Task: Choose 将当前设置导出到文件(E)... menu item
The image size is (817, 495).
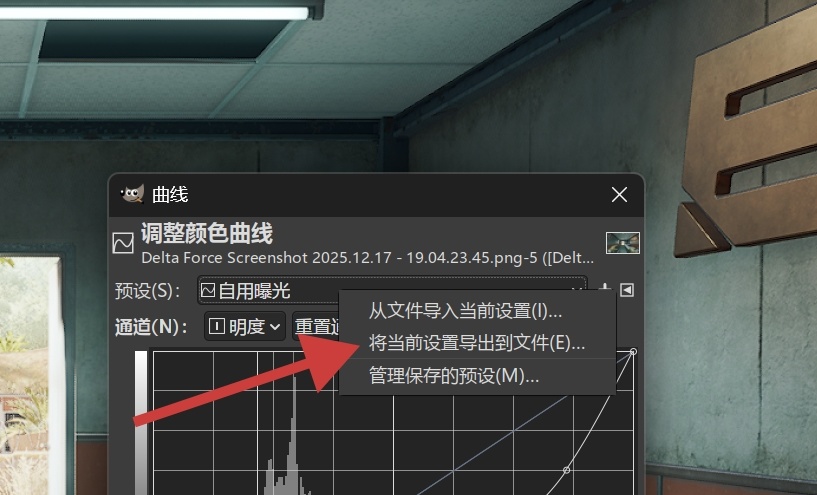Action: pos(477,343)
